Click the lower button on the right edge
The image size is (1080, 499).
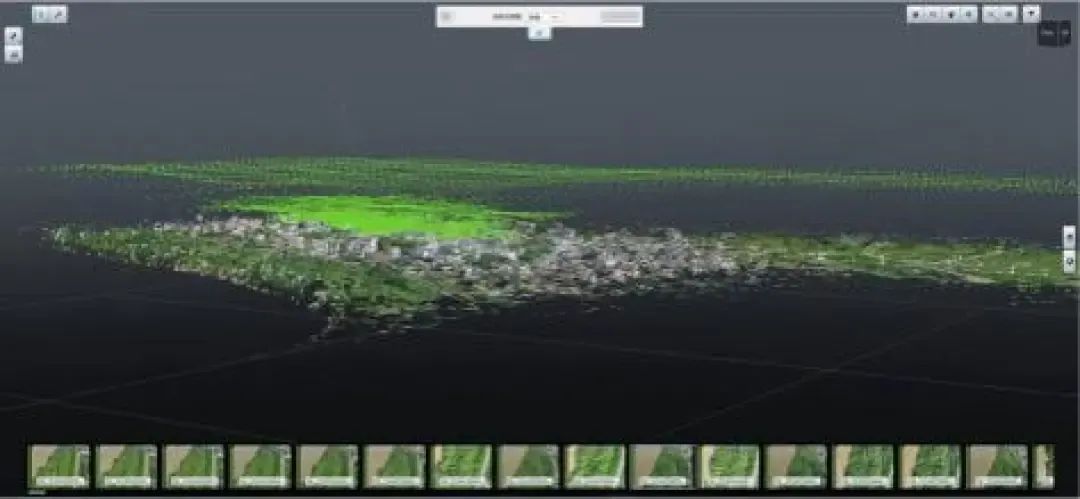1069,262
